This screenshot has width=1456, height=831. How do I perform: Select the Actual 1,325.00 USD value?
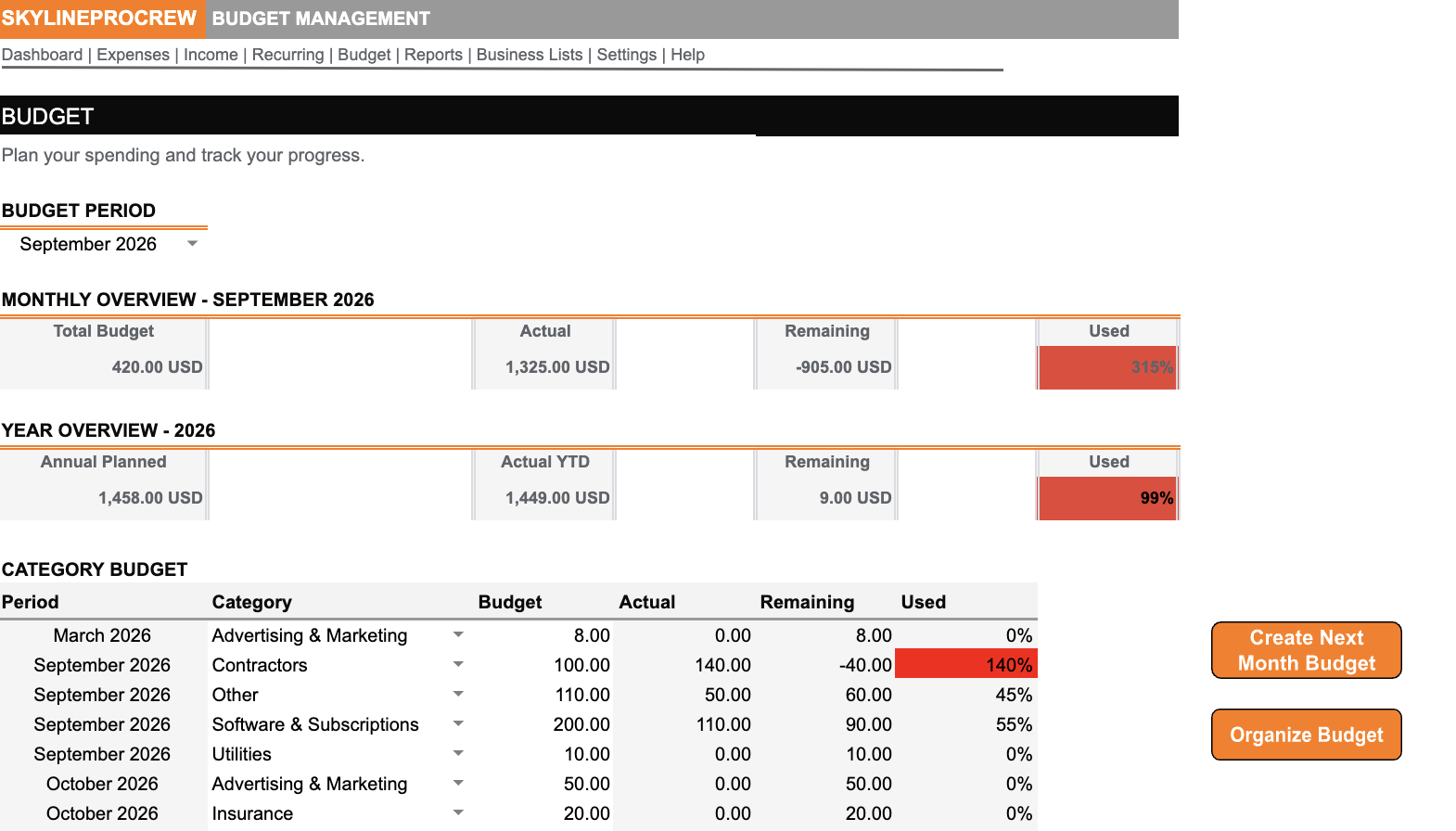coord(557,367)
